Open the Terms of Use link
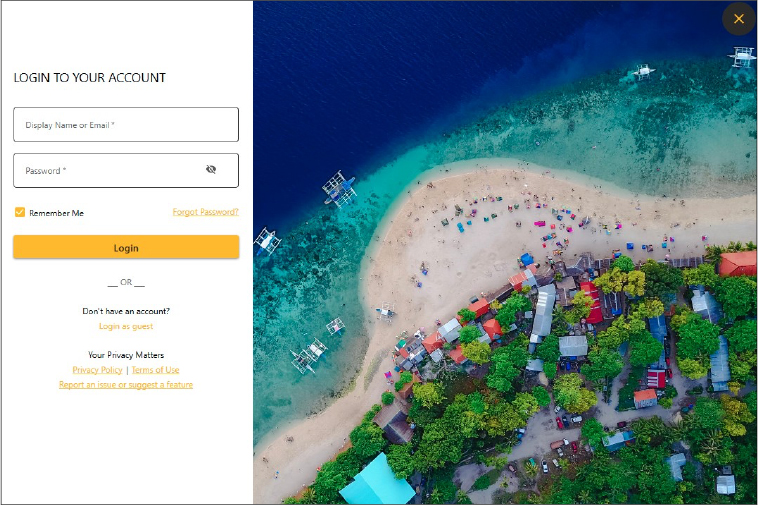The image size is (758, 505). (x=155, y=370)
